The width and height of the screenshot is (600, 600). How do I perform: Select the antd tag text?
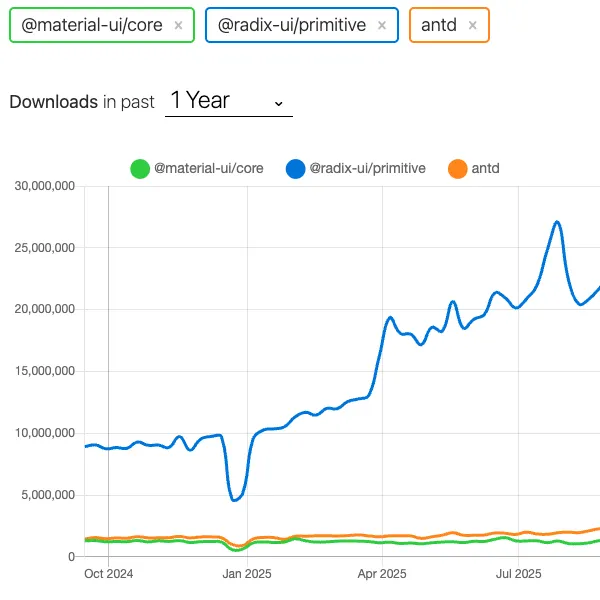click(439, 26)
